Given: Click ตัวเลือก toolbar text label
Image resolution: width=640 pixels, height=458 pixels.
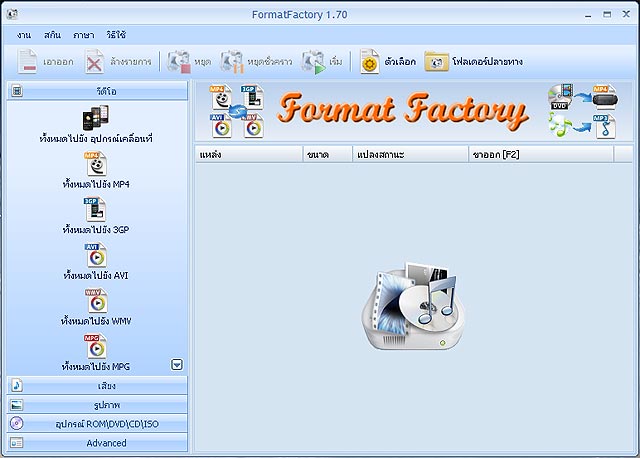Looking at the screenshot, I should (400, 62).
